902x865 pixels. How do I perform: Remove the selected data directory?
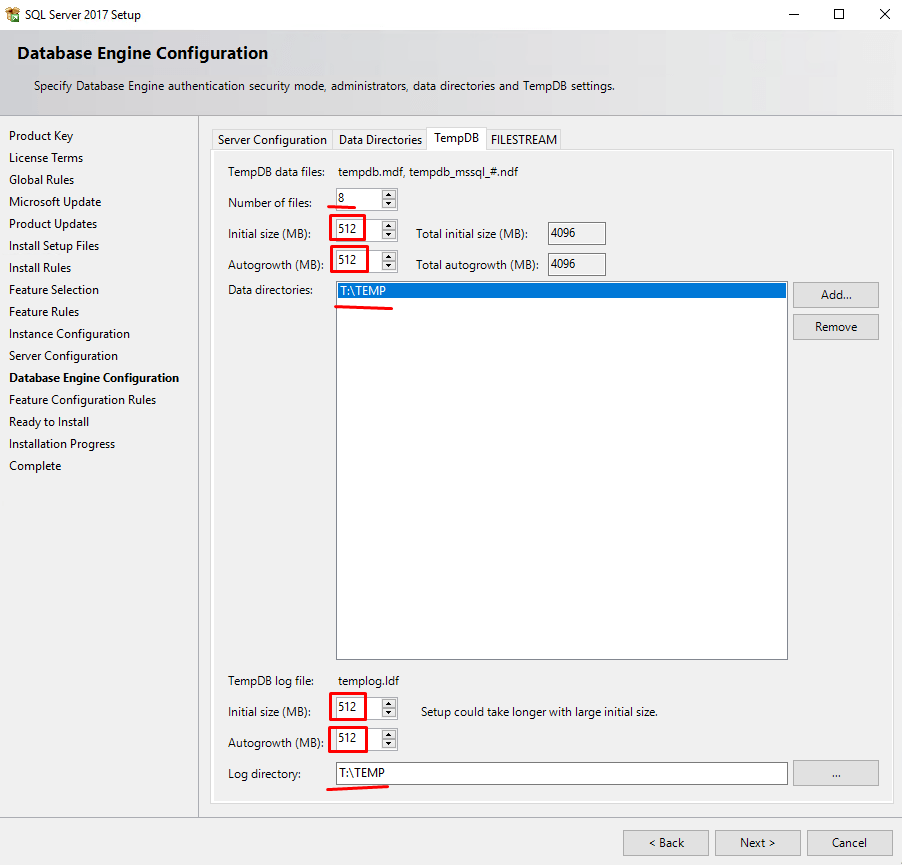(835, 327)
